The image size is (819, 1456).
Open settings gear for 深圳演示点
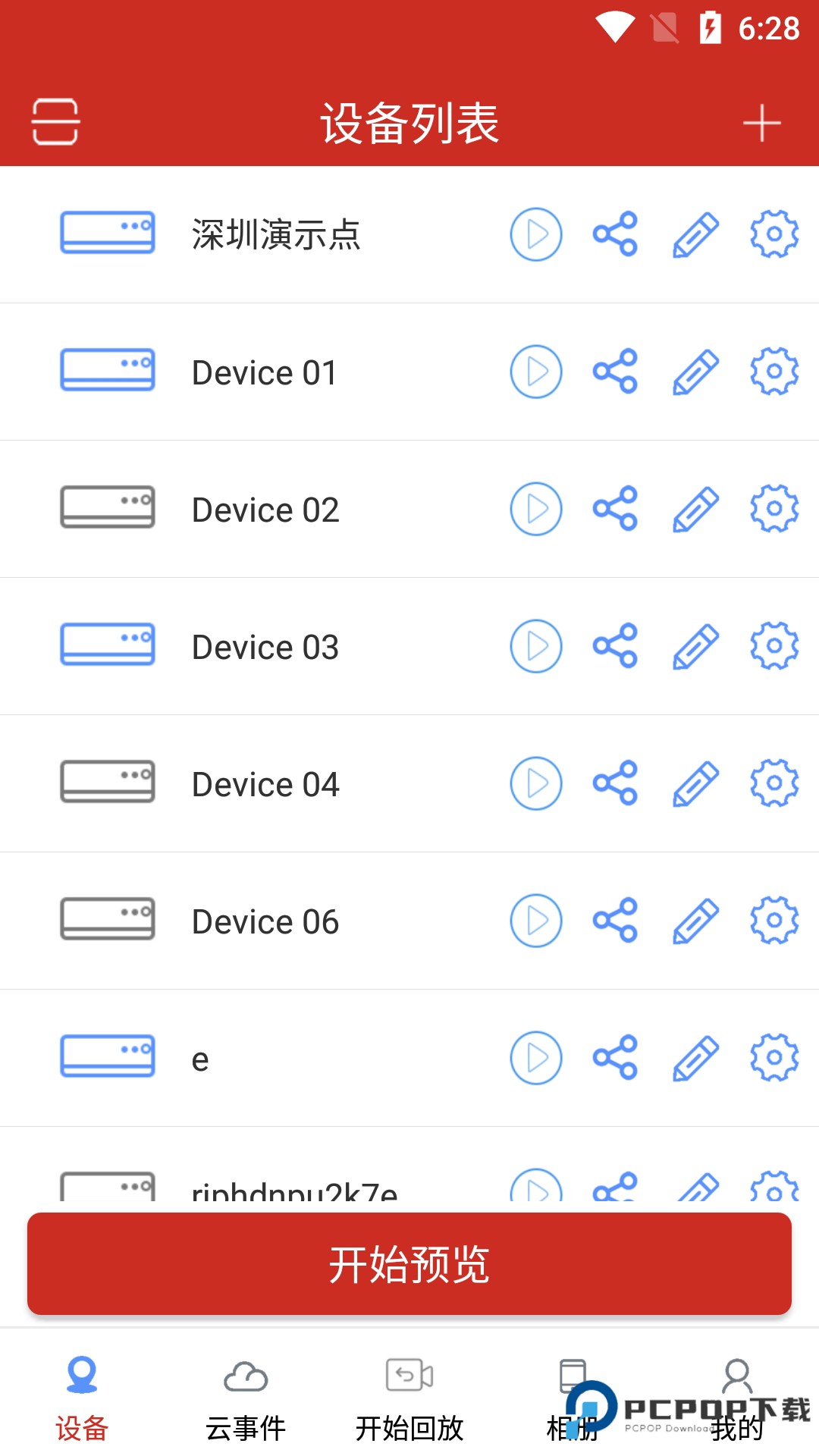(x=774, y=234)
